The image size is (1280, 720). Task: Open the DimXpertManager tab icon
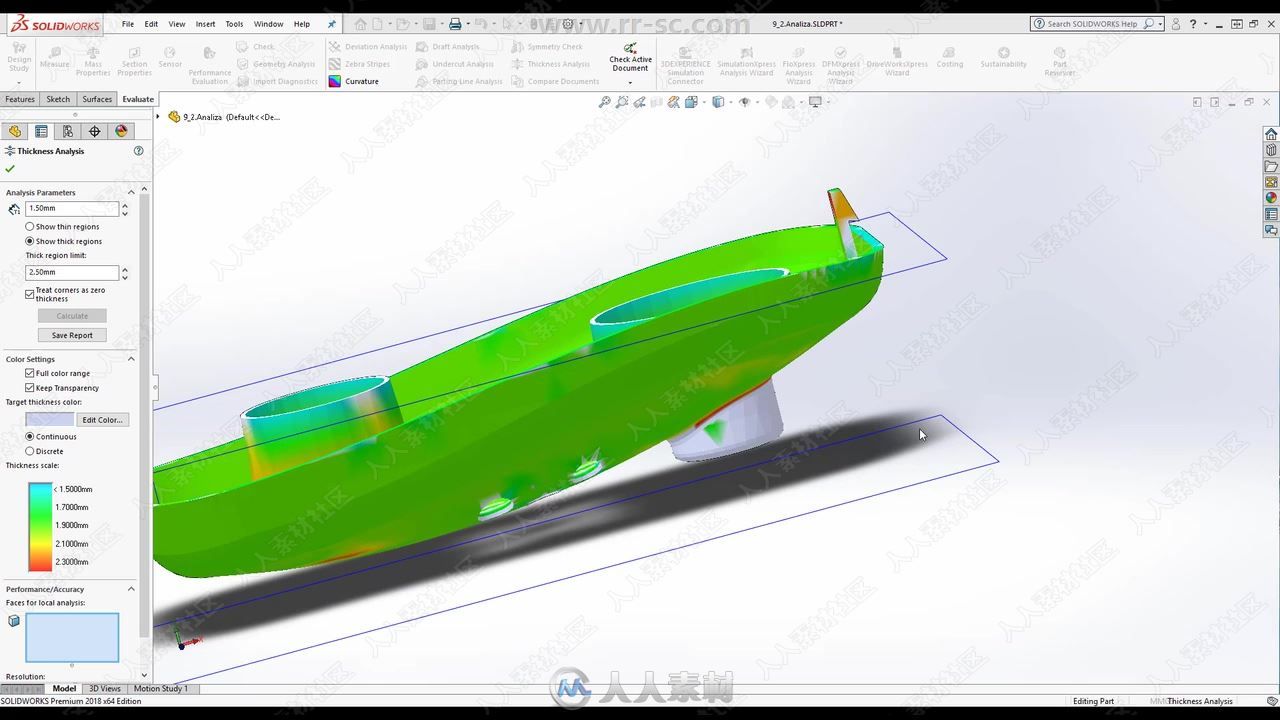95,131
